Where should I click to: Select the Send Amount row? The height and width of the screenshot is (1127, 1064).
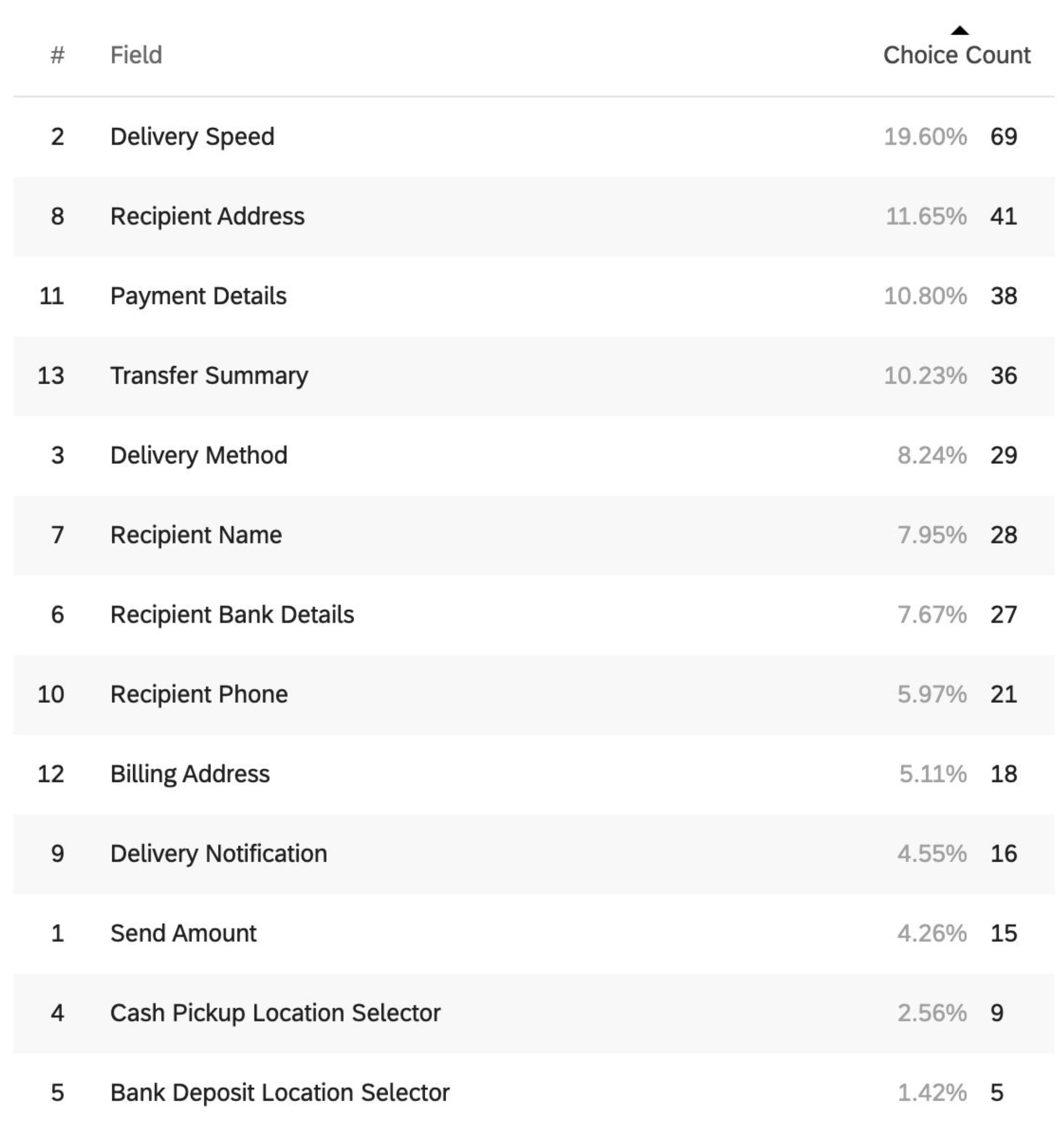click(534, 933)
